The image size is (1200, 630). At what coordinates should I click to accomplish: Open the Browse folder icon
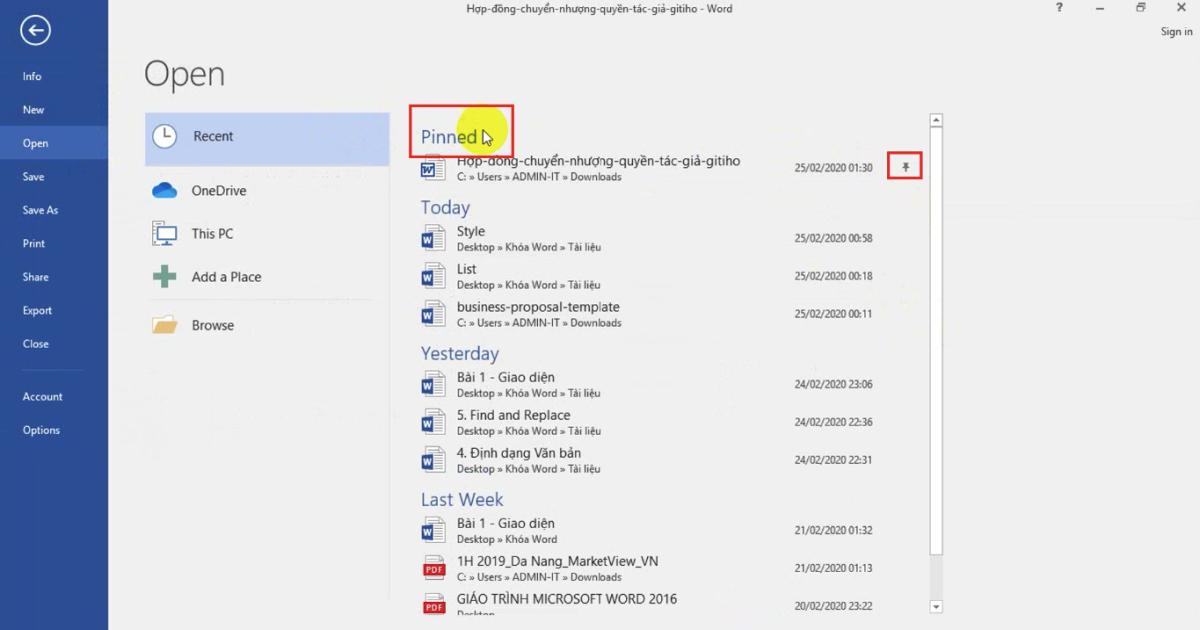(164, 325)
